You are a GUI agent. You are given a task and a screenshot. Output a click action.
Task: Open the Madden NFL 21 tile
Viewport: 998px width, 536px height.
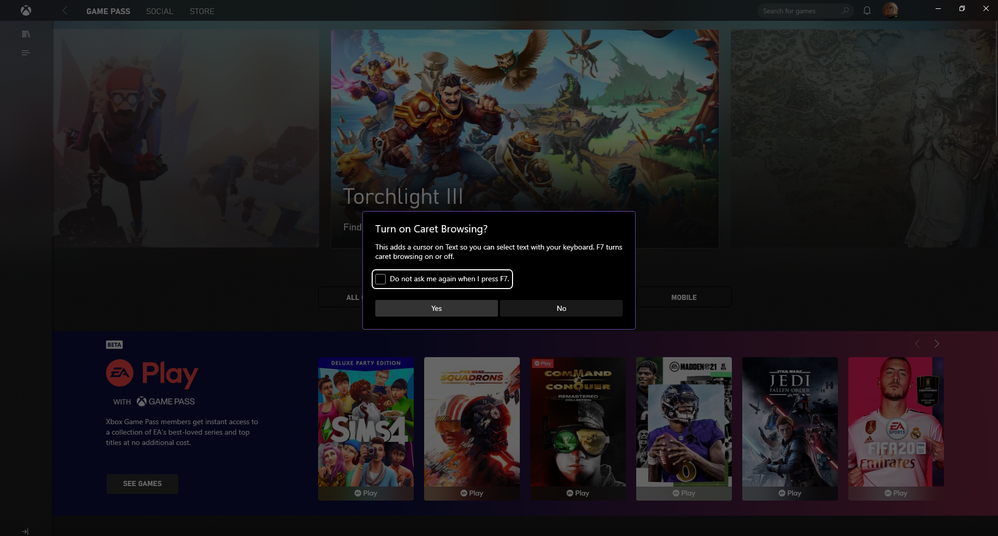(684, 428)
